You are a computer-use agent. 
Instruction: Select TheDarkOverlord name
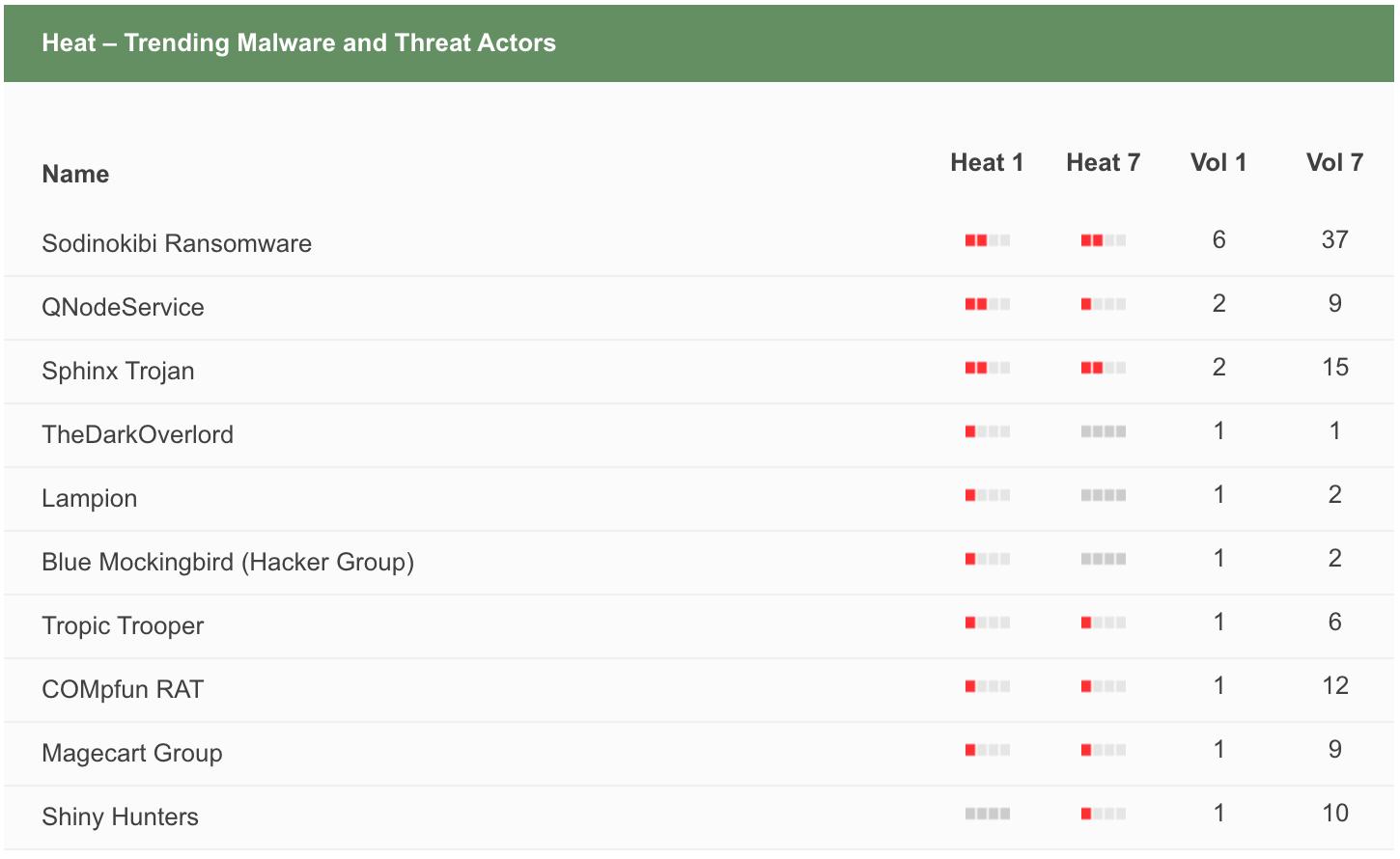point(137,434)
